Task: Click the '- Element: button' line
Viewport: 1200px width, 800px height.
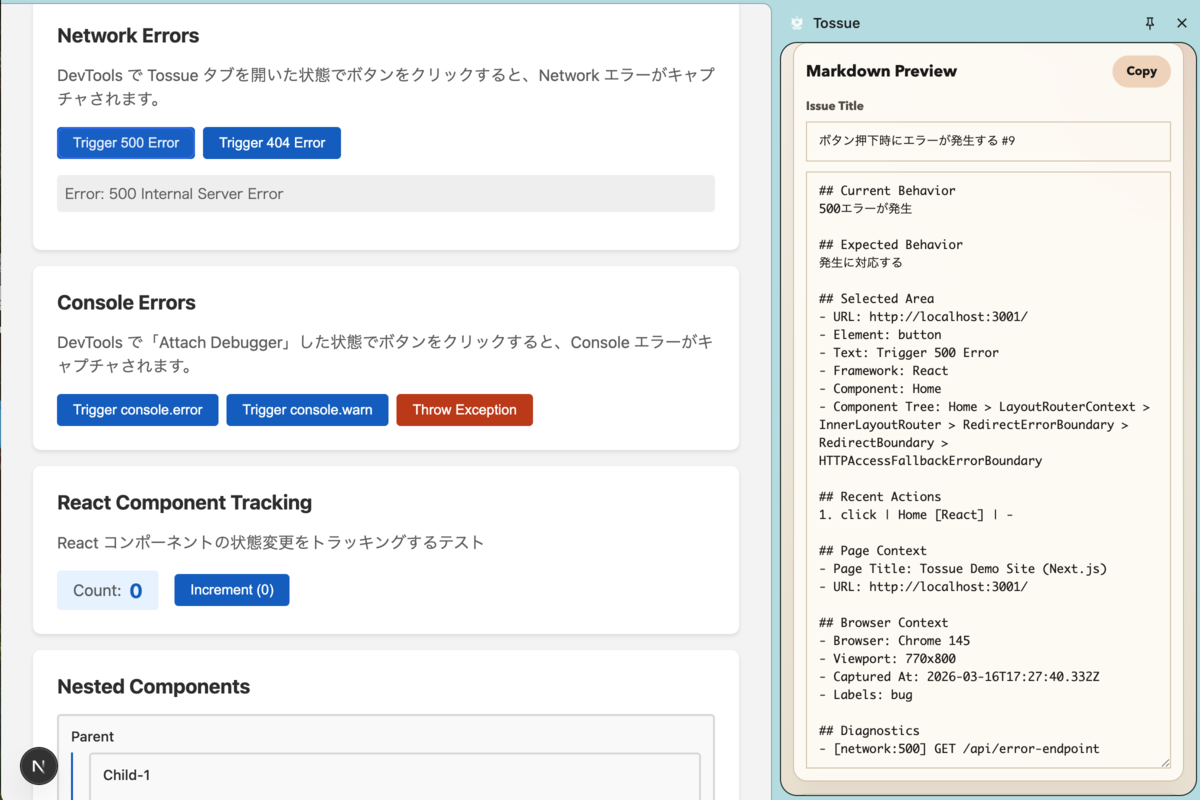Action: pyautogui.click(x=880, y=335)
